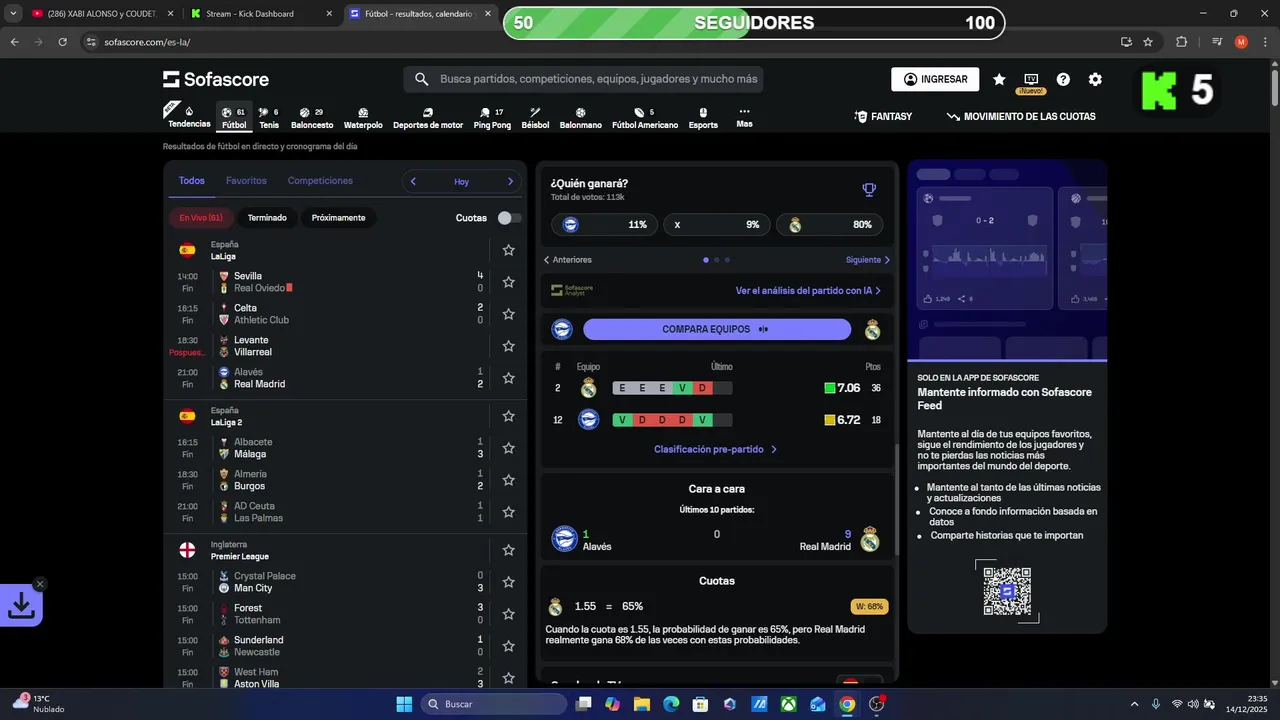Open the ¡Nuevo! feature icon
Screen dimensions: 1280x720
(x=1031, y=83)
